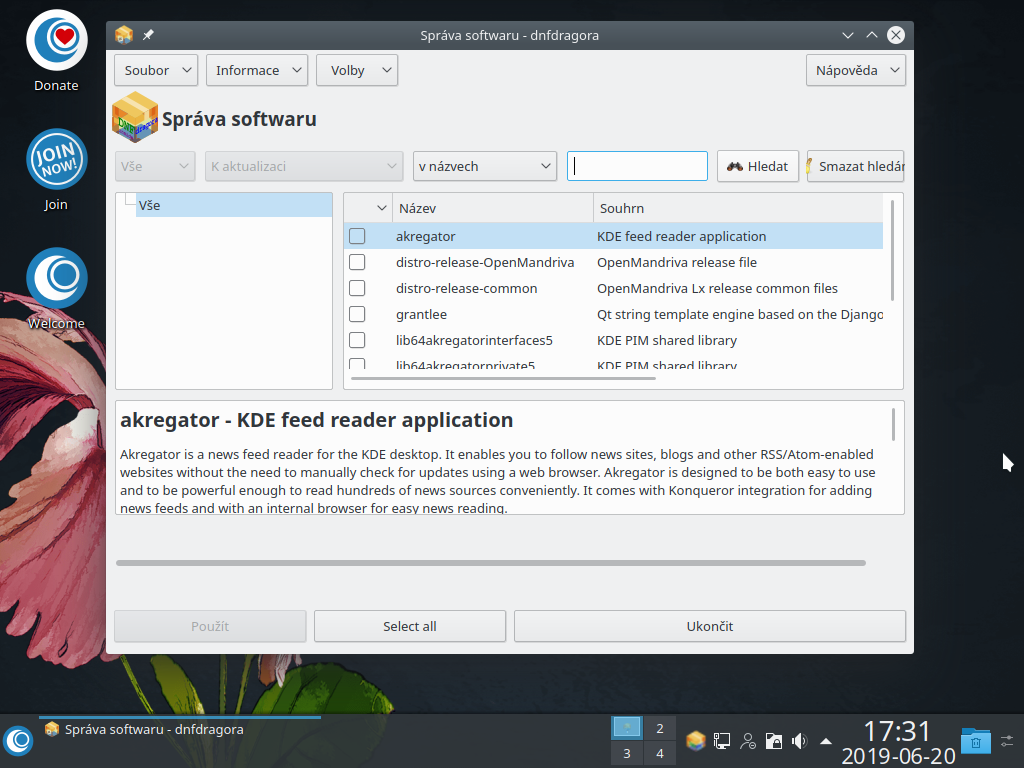
Task: Click the Select all button
Action: [409, 626]
